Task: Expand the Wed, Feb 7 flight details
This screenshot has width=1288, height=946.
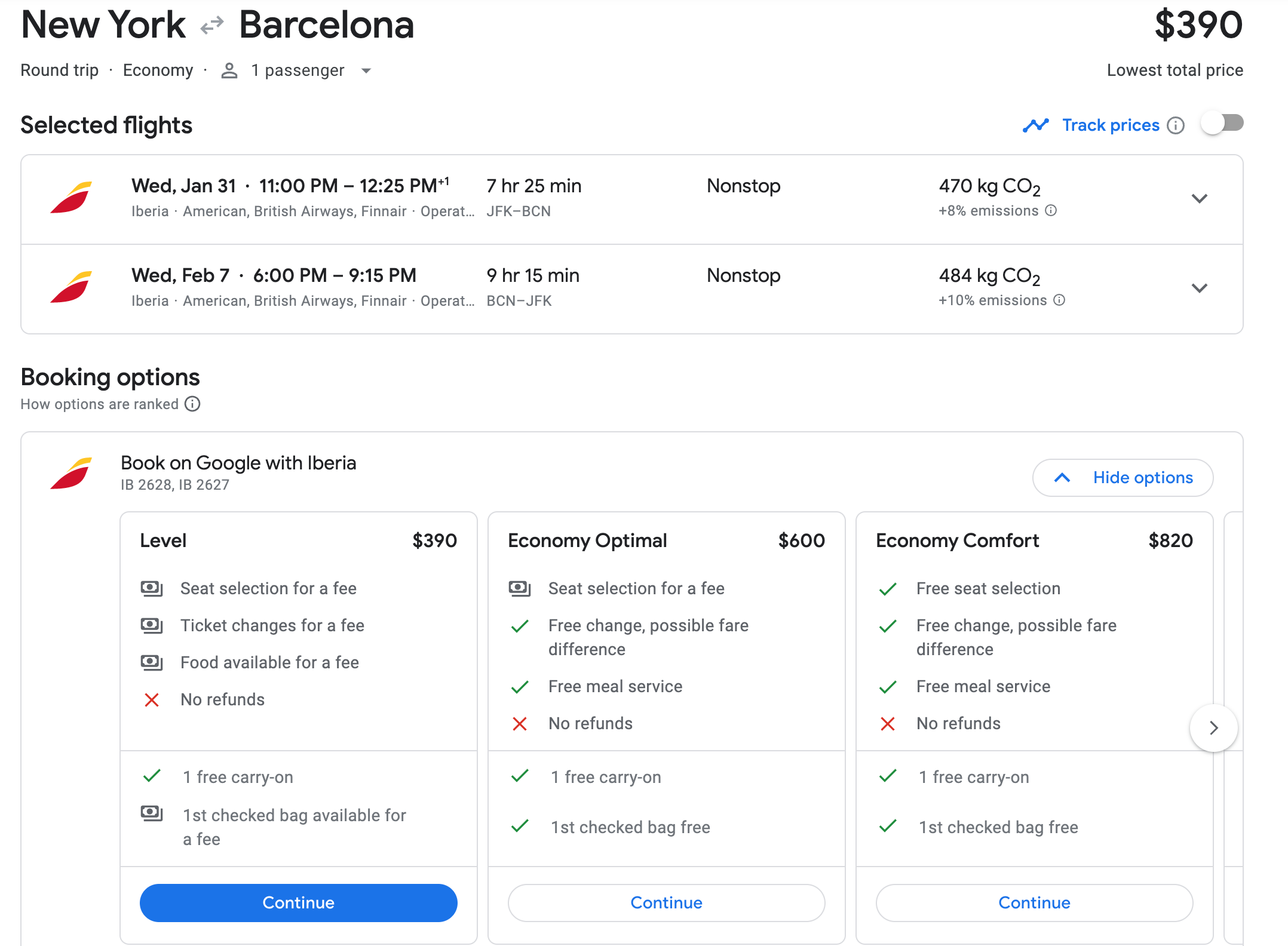Action: click(1200, 288)
